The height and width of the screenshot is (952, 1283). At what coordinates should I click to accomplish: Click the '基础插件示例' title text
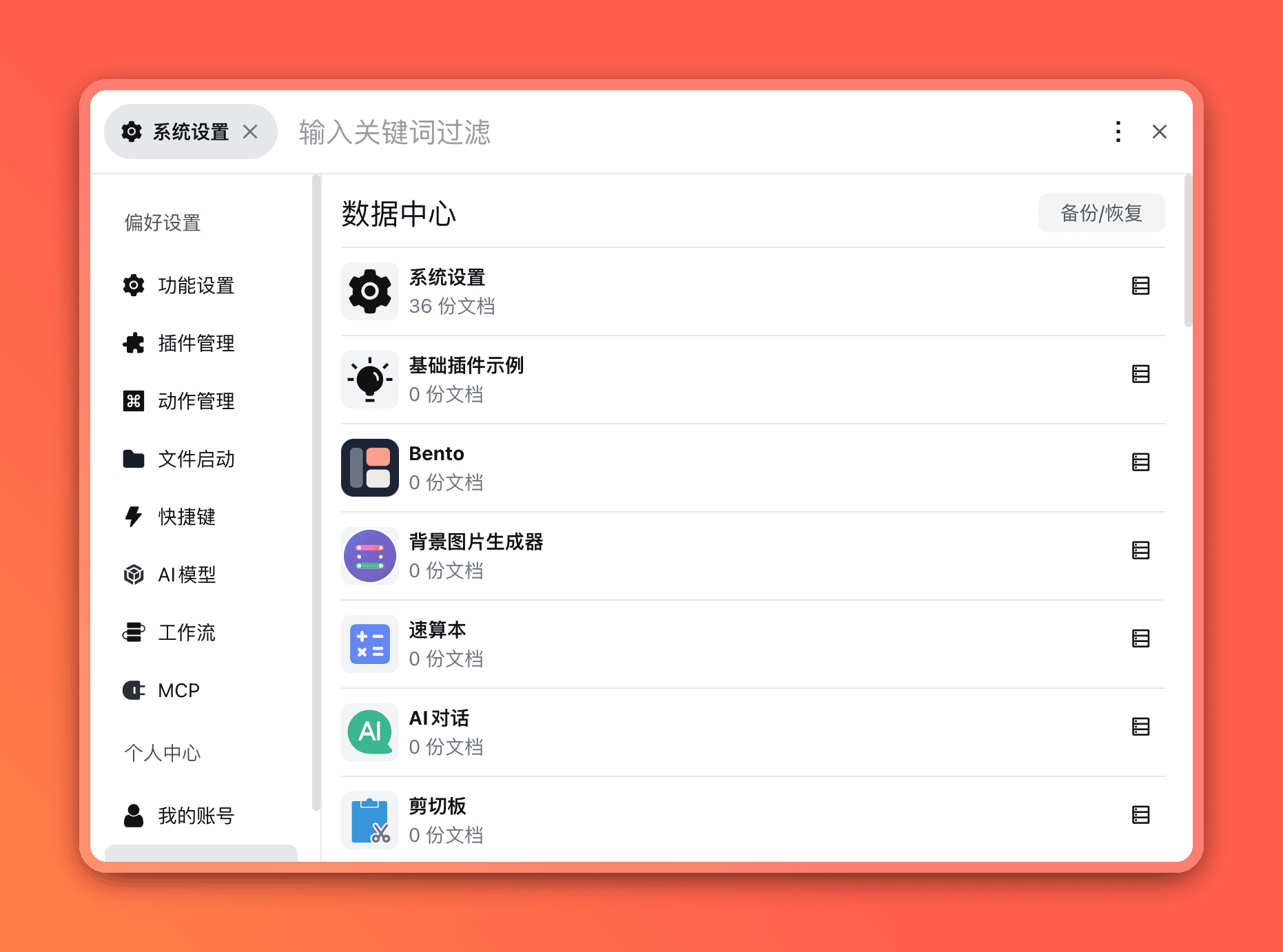pyautogui.click(x=466, y=365)
